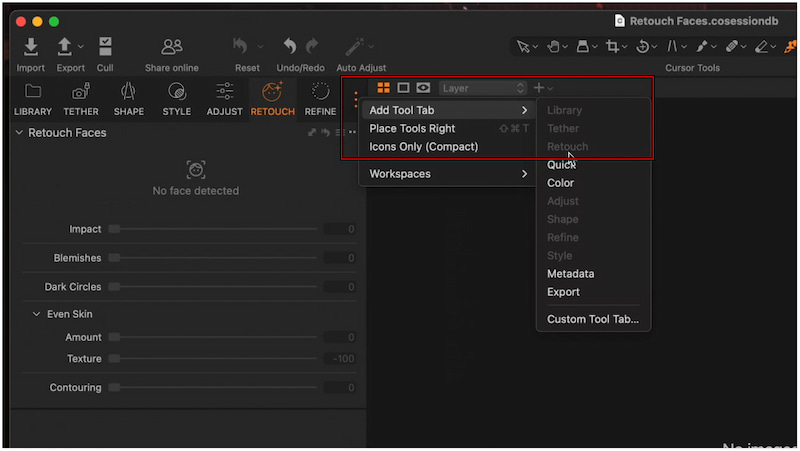Image resolution: width=800 pixels, height=451 pixels.
Task: Click the Even Skin Amount value field
Action: point(340,337)
